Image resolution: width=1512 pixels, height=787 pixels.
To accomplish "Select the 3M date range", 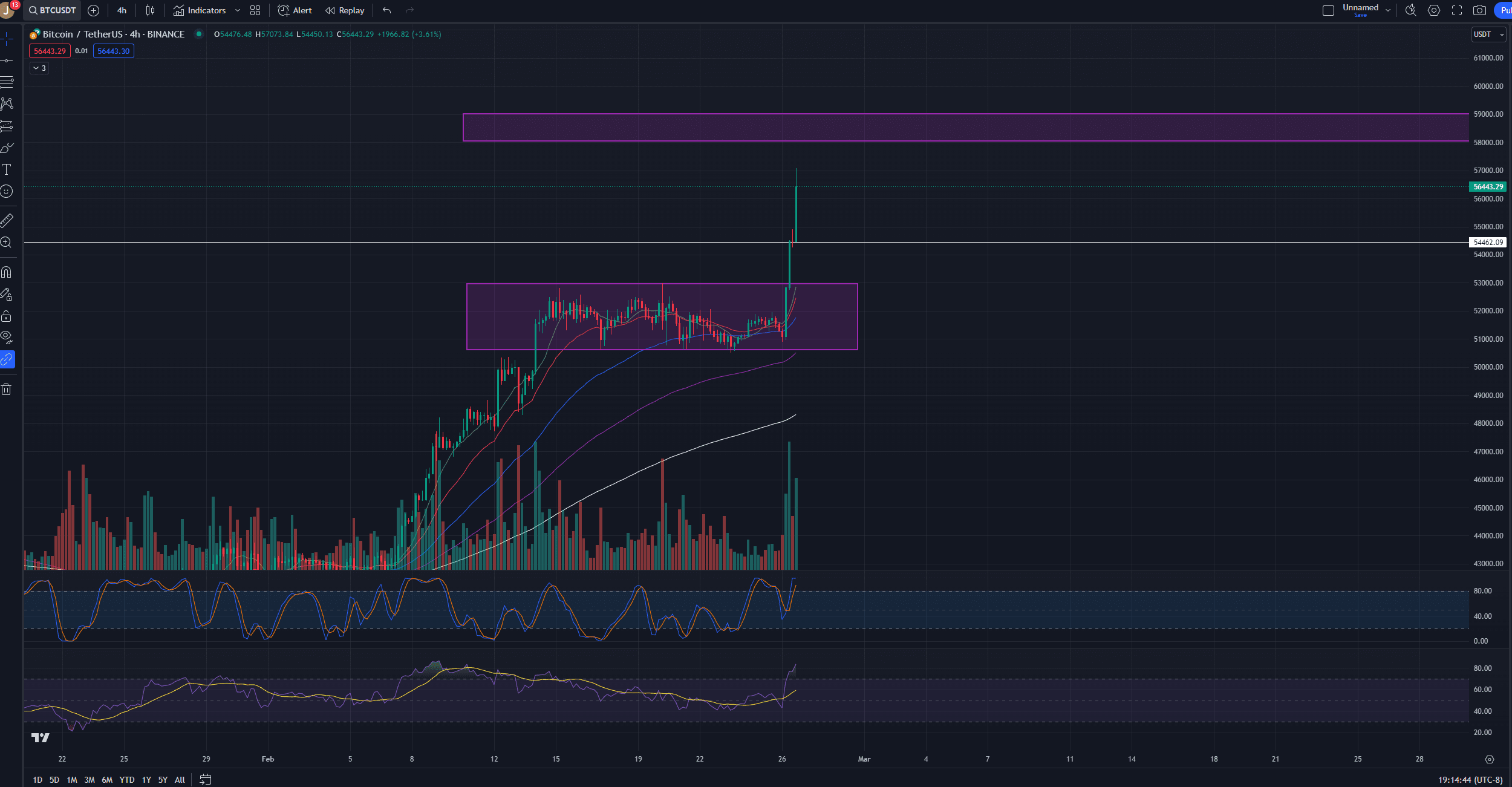I will (90, 780).
